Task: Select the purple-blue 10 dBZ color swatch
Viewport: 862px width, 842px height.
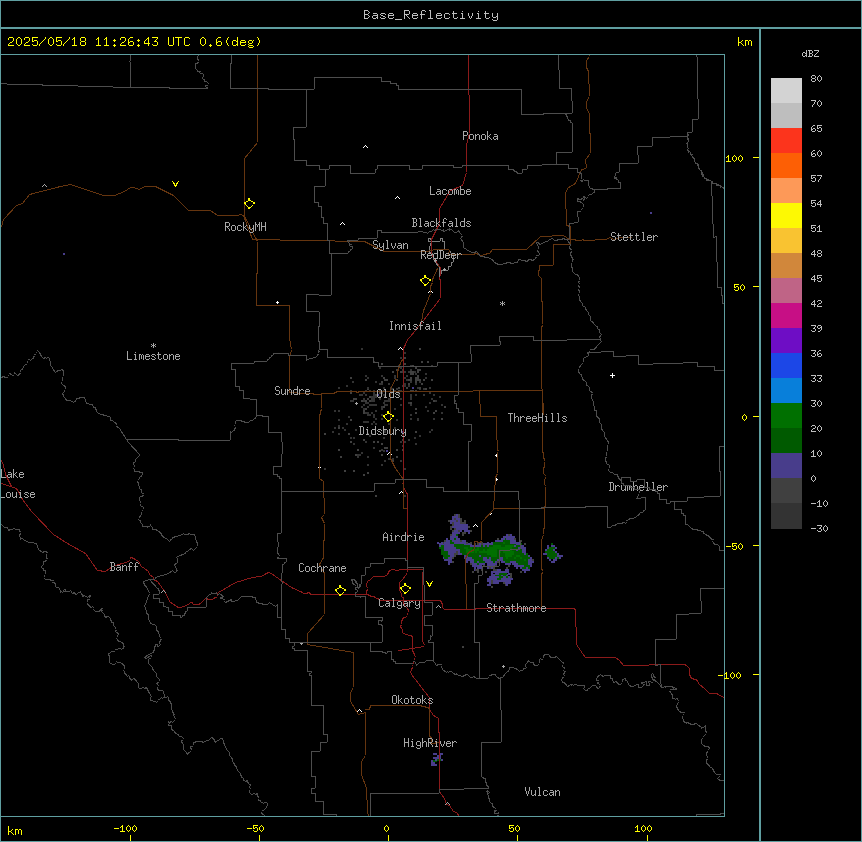Action: coord(786,466)
